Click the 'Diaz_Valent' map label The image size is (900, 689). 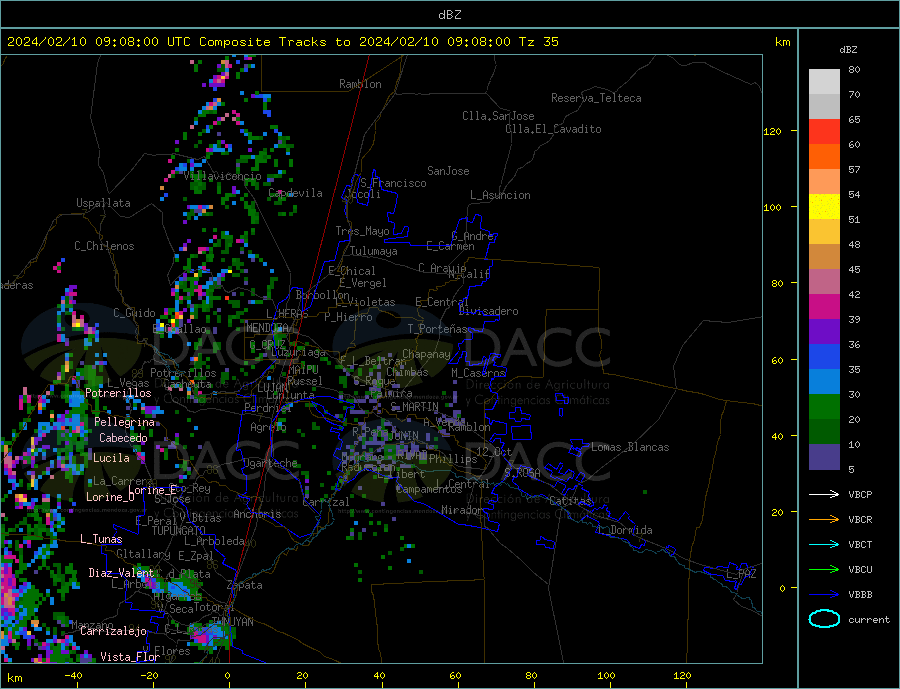(121, 573)
